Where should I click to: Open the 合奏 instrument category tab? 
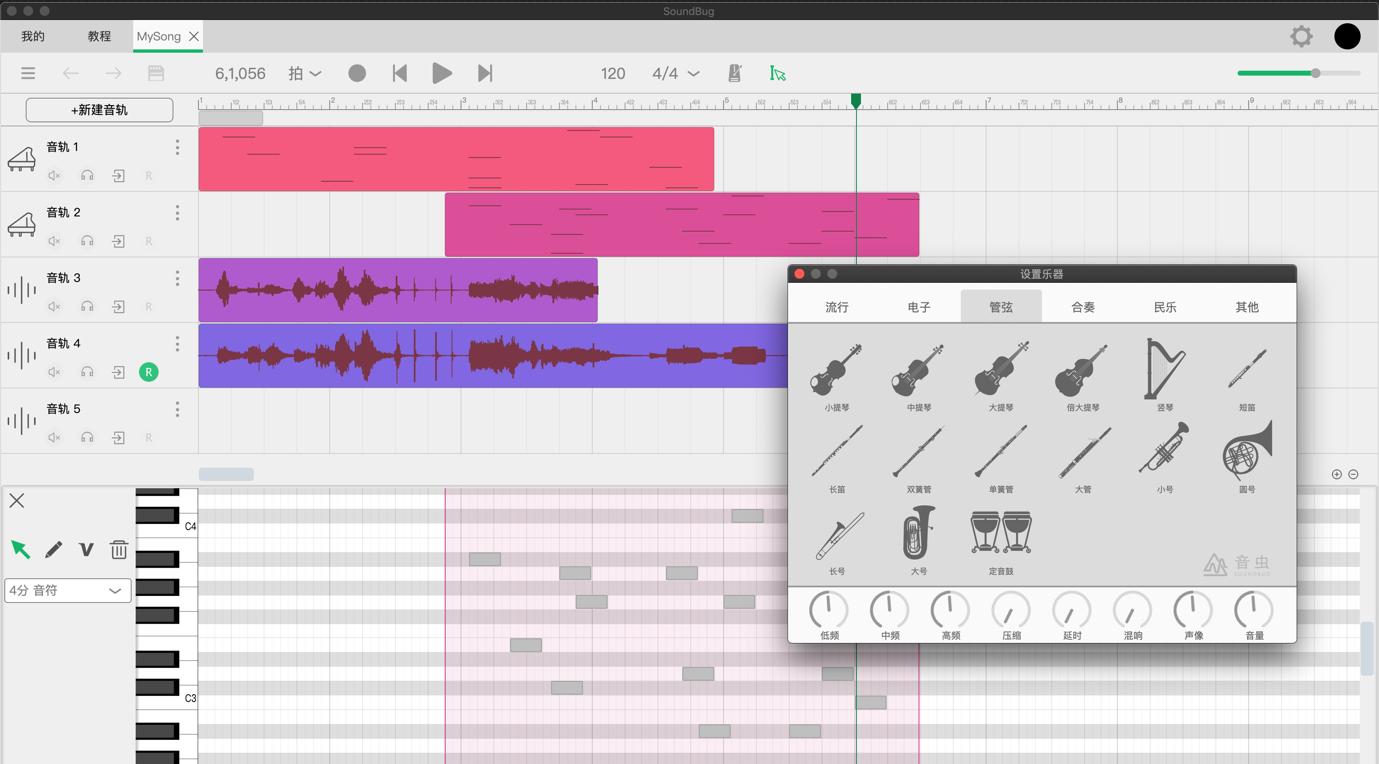1083,307
